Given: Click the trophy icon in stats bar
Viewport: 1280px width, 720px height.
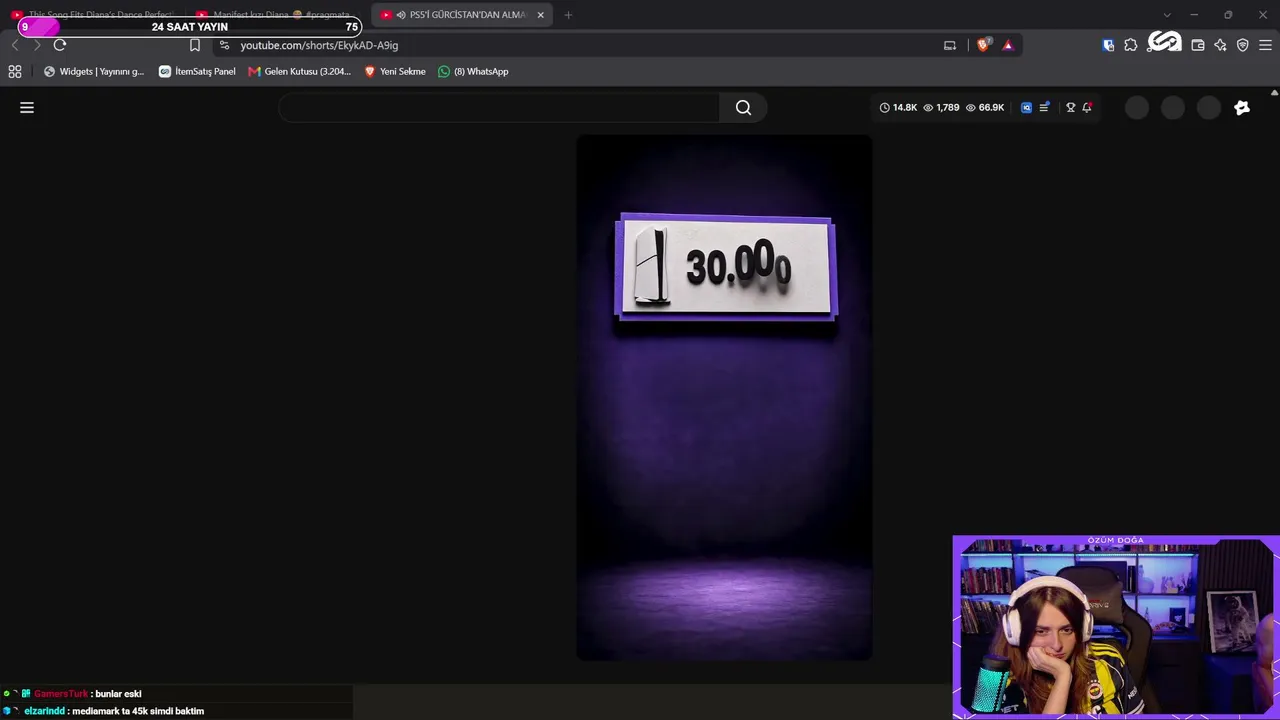Looking at the screenshot, I should [1070, 108].
